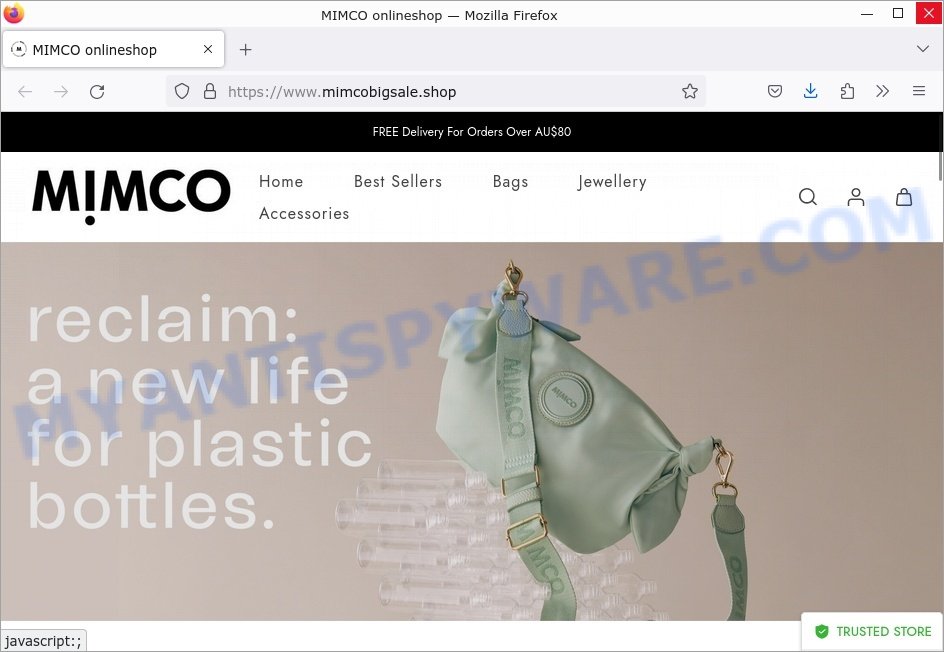Open the shopping bag cart icon
944x652 pixels.
(x=904, y=197)
